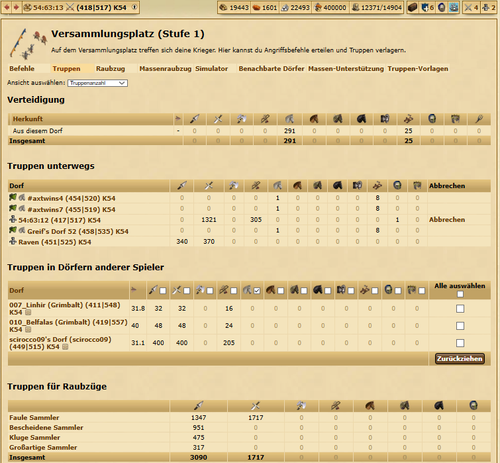The width and height of the screenshot is (500, 463).
Task: Click Aus diesem Dorf row label
Action: point(37,131)
